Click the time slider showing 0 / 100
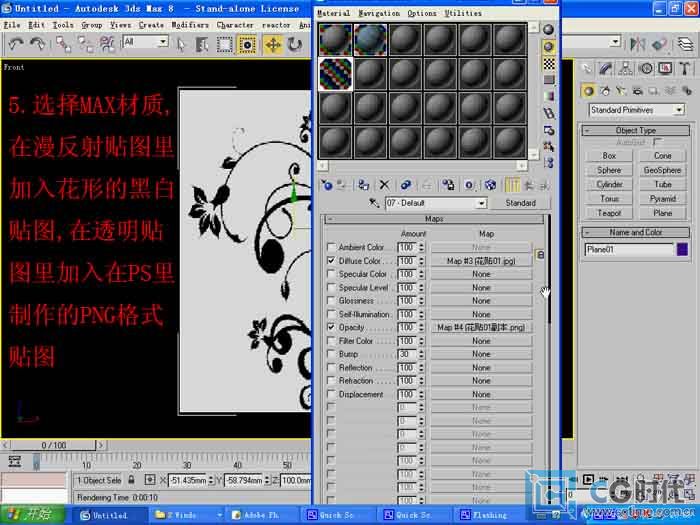 tap(53, 445)
